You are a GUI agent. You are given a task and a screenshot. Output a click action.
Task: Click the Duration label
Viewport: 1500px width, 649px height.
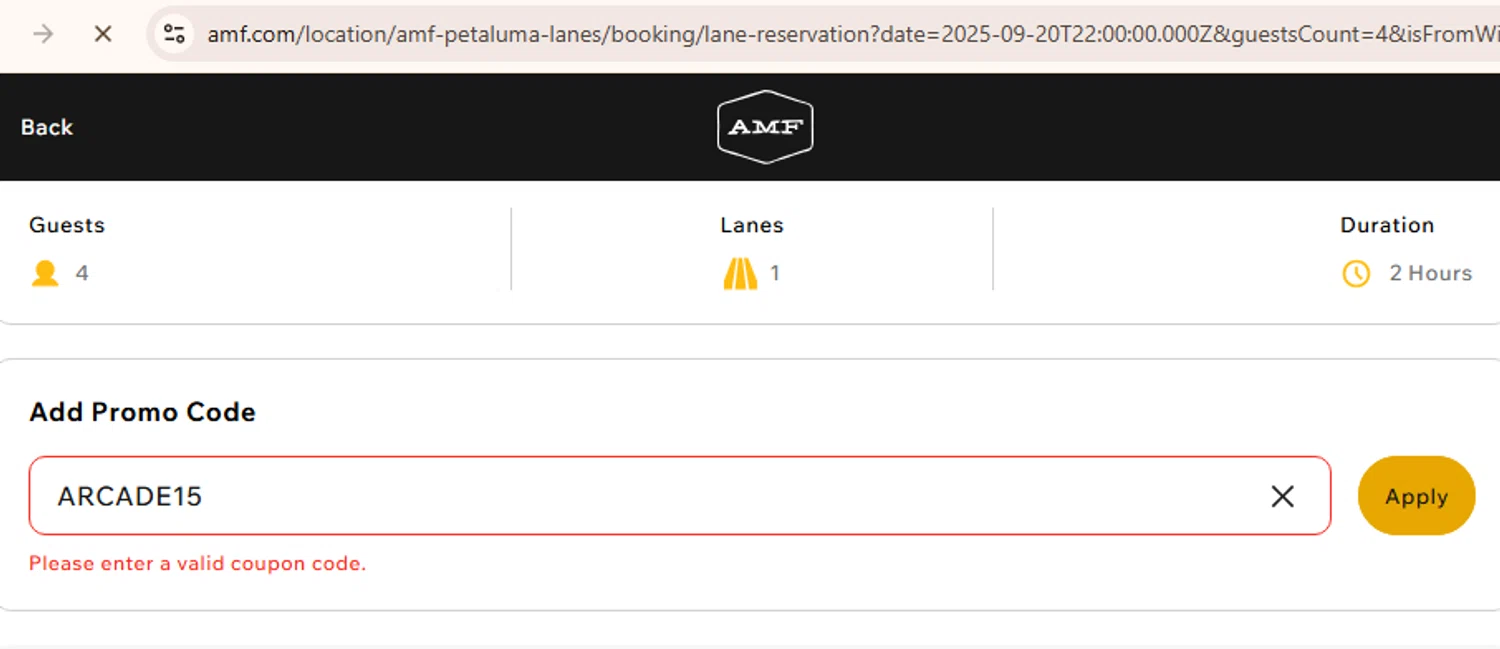click(x=1387, y=225)
